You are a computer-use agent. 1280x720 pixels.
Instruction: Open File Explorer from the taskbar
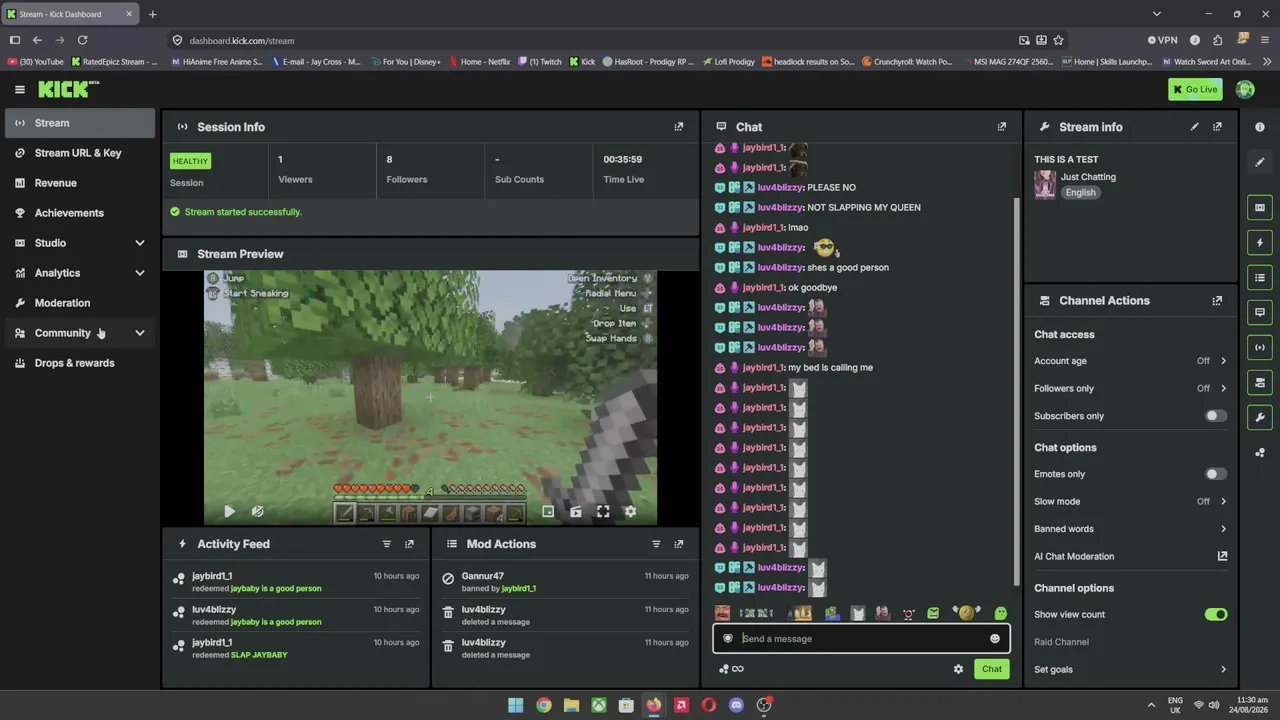pos(571,705)
